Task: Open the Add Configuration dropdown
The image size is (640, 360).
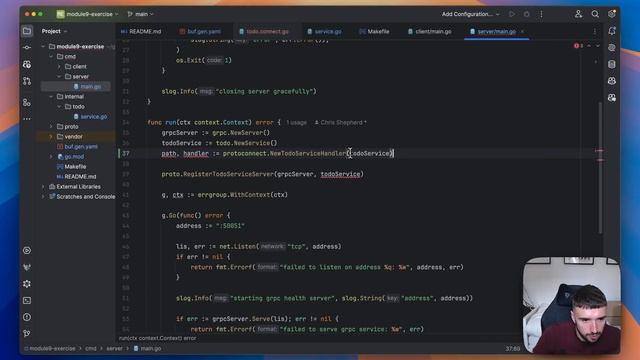Action: (x=470, y=14)
